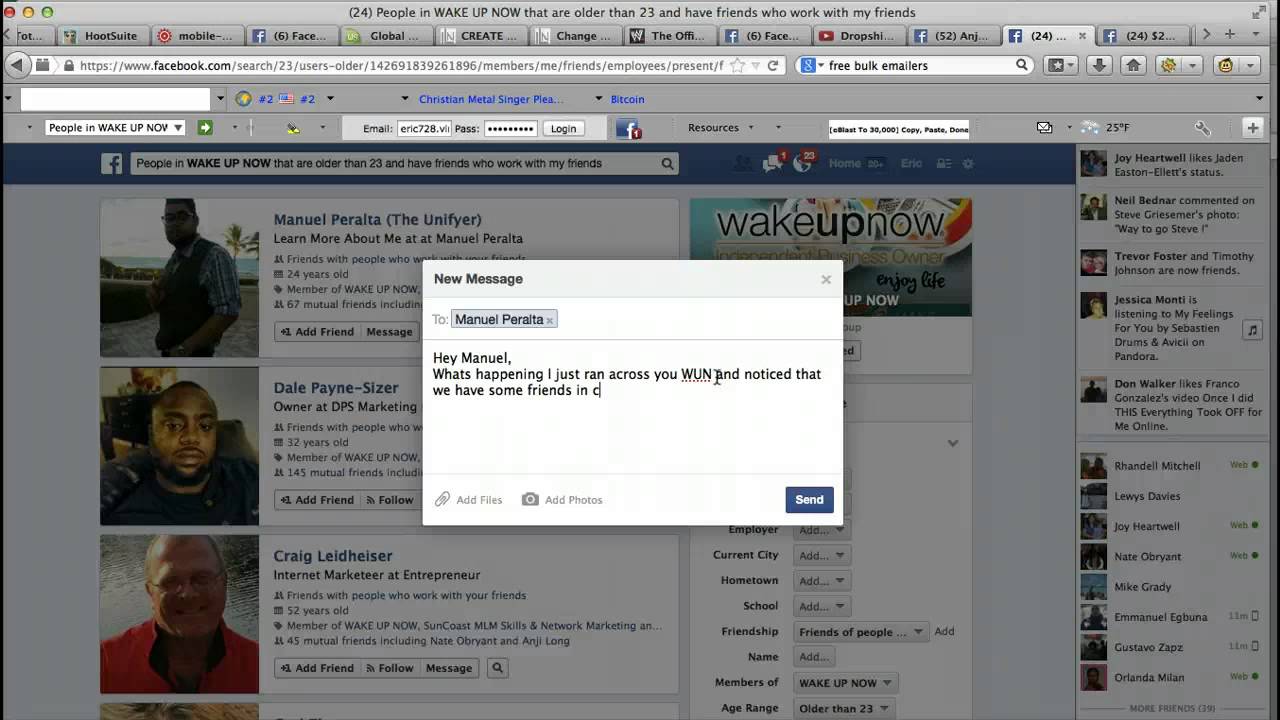Image resolution: width=1280 pixels, height=720 pixels.
Task: Switch to The Offi... browser tab
Action: pos(670,36)
